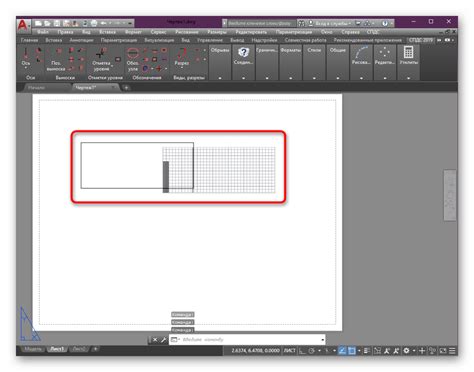Open the Файл menu
This screenshot has height=372, width=474.
[x=43, y=32]
